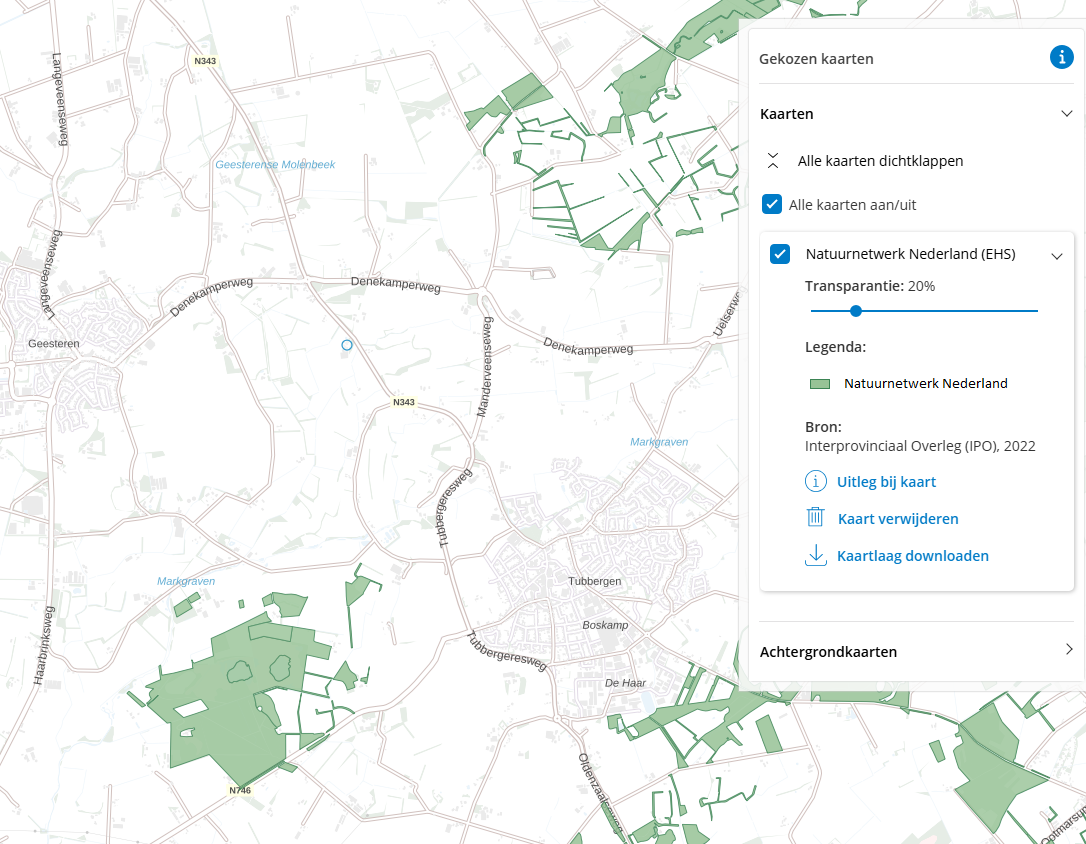Image resolution: width=1086 pixels, height=844 pixels.
Task: Click the Interprovinciaal Overleg (IPO), 2022 source text
Action: (x=920, y=446)
